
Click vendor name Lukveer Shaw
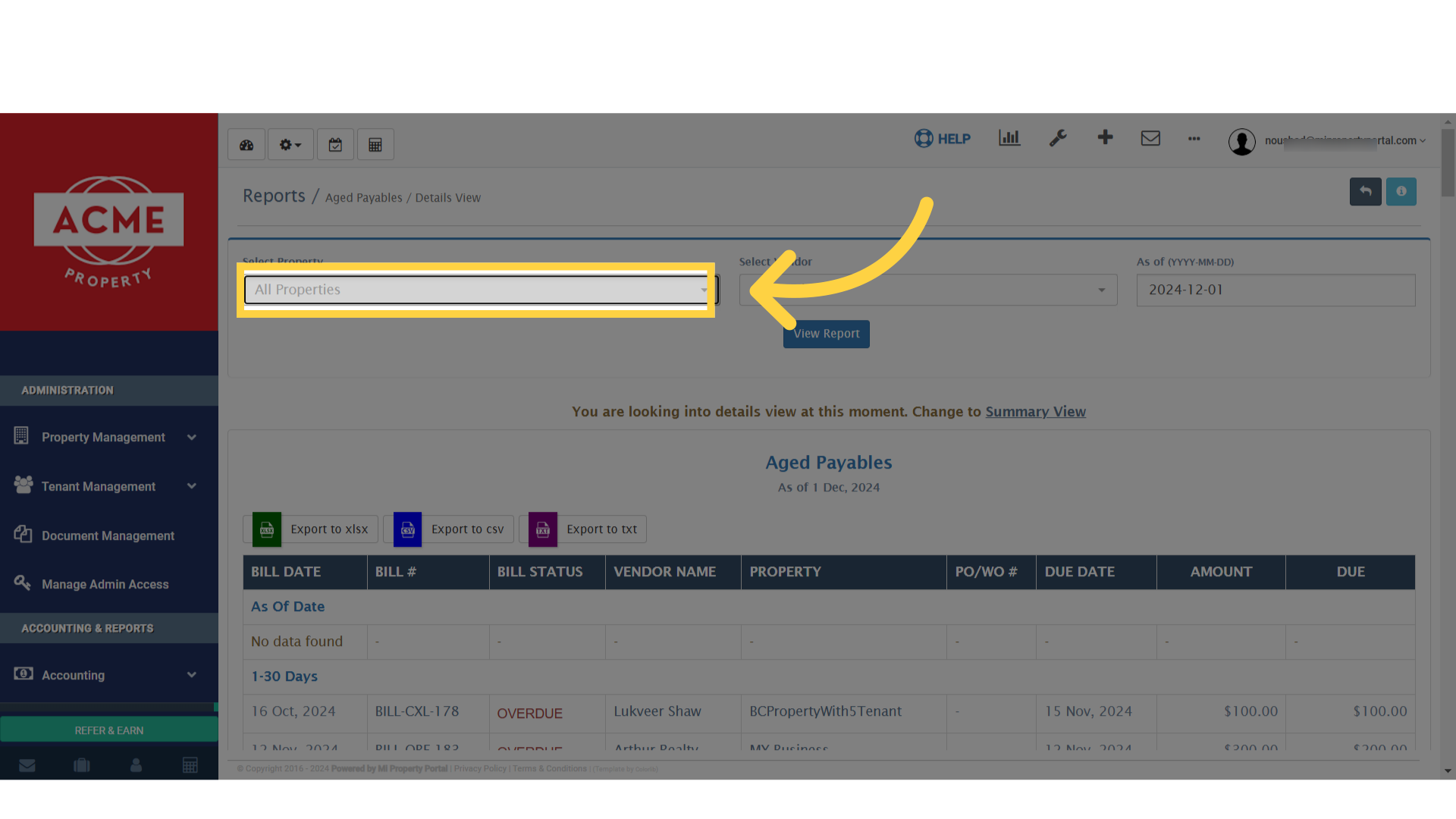tap(657, 711)
